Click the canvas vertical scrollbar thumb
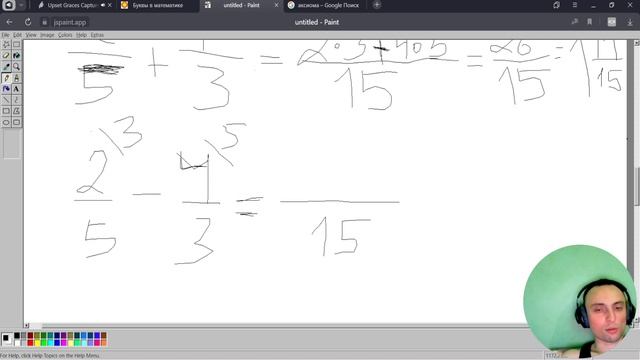The height and width of the screenshot is (360, 640). tap(636, 187)
